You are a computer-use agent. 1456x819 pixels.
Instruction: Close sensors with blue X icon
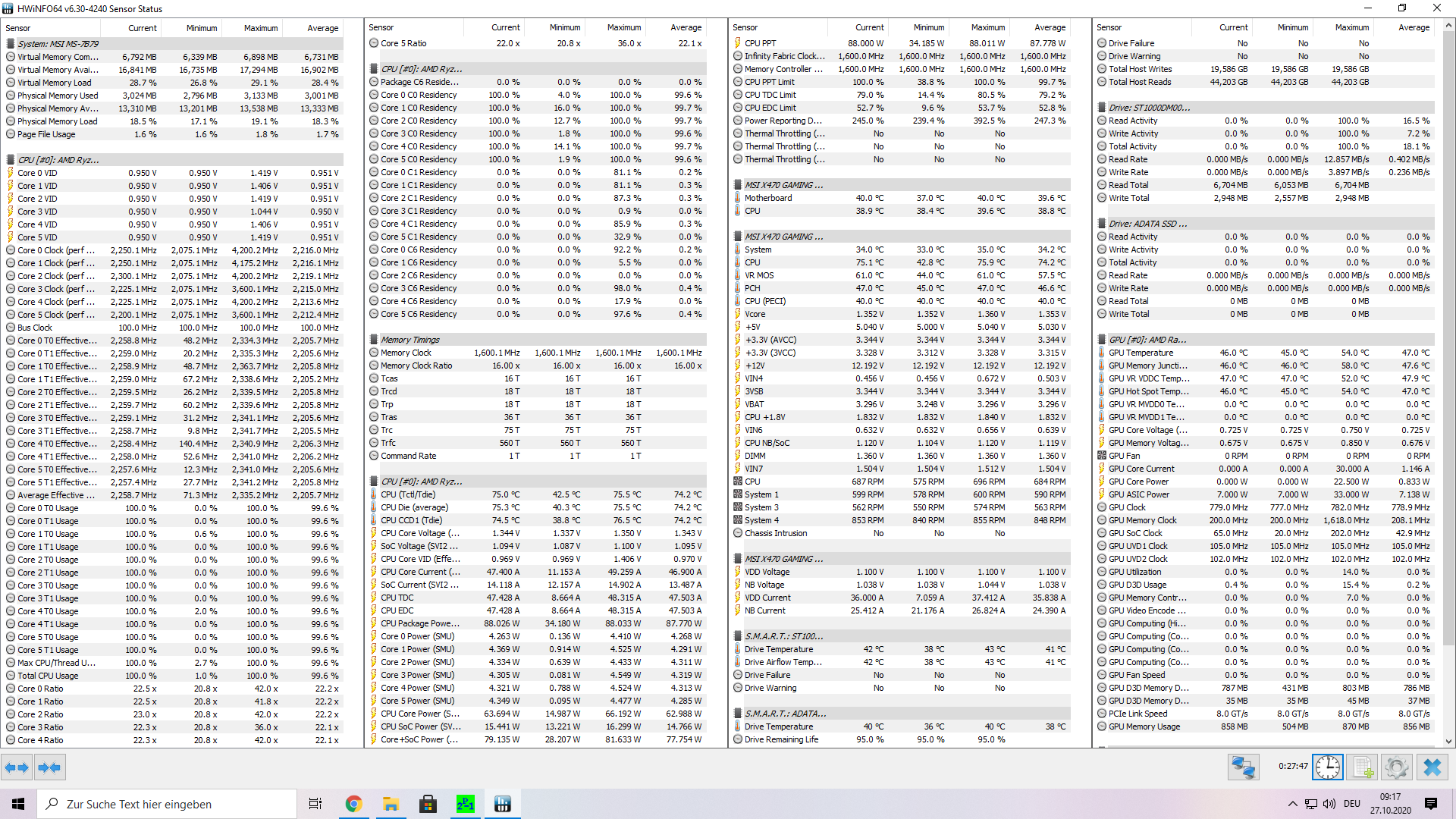[1432, 767]
